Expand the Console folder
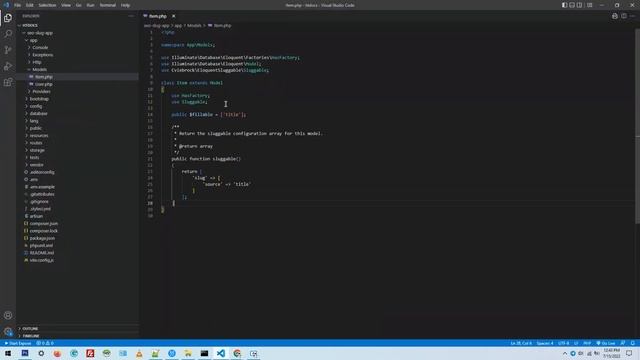Screen dimensions: 640x360 40,48
